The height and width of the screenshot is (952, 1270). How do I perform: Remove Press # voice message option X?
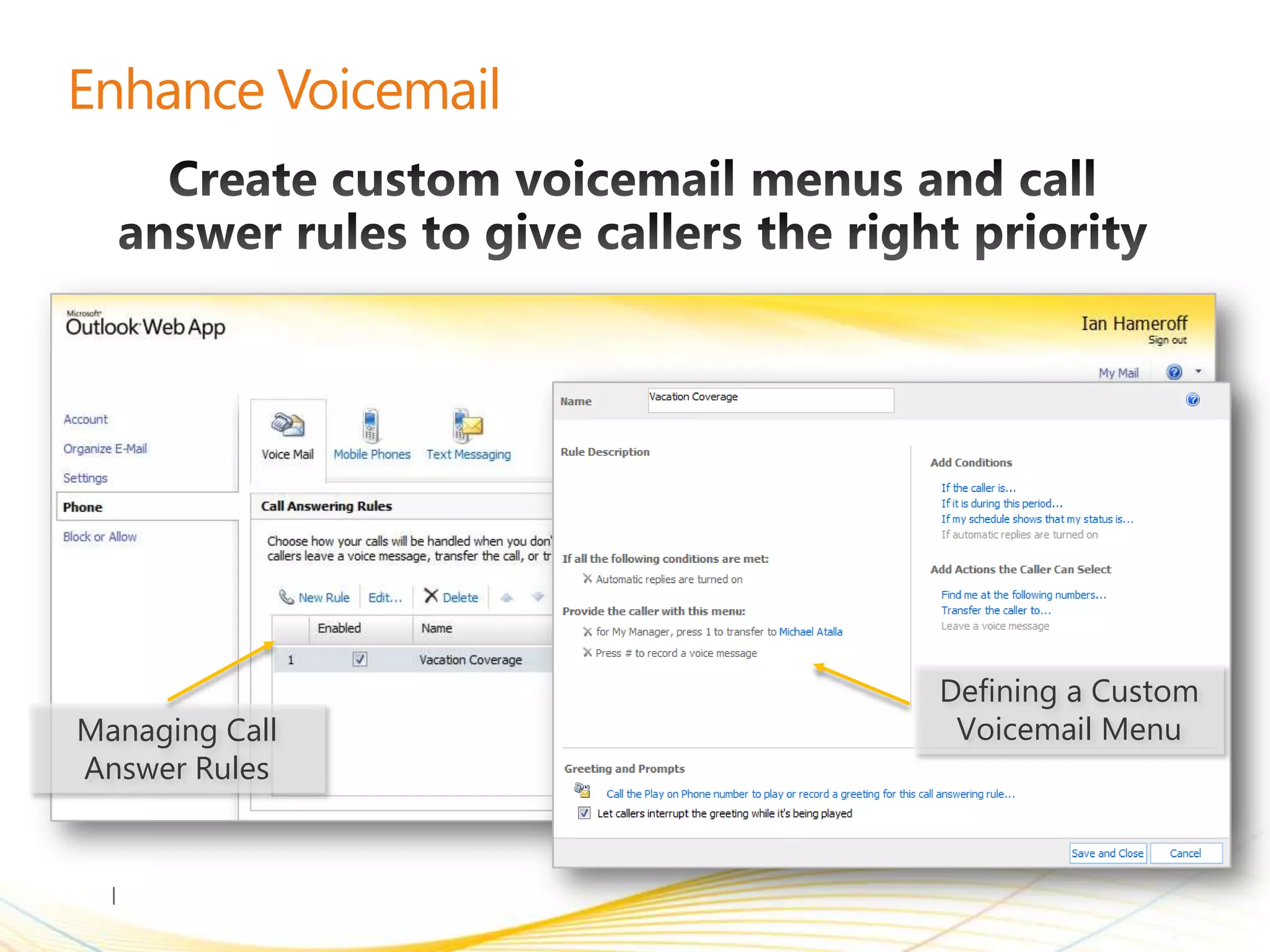[587, 653]
